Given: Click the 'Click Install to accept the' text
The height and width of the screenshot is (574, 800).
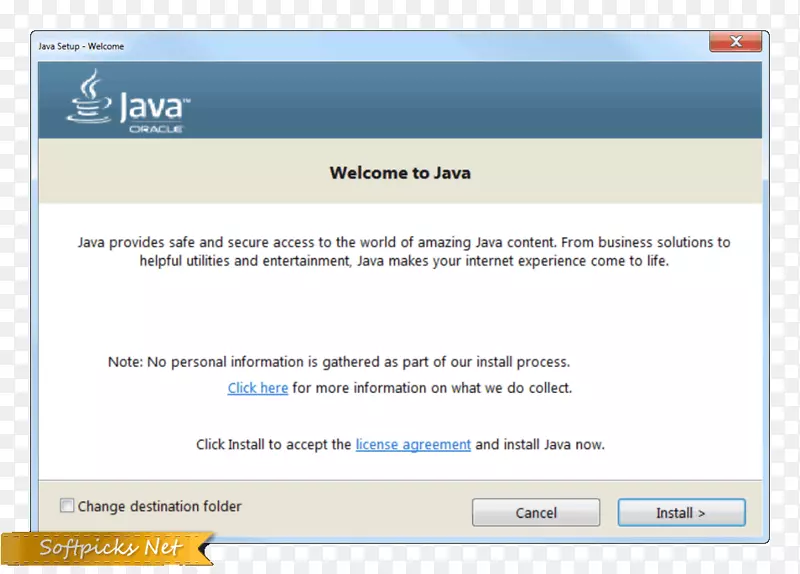Looking at the screenshot, I should click(x=273, y=445).
